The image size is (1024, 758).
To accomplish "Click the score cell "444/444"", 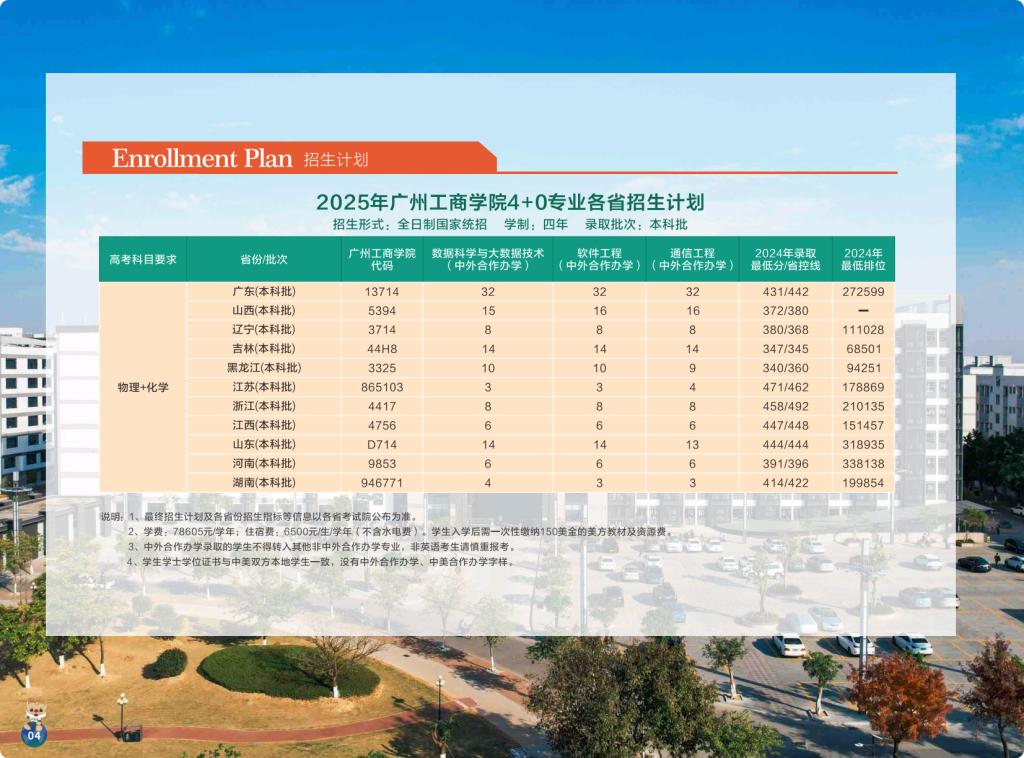I will [x=786, y=445].
